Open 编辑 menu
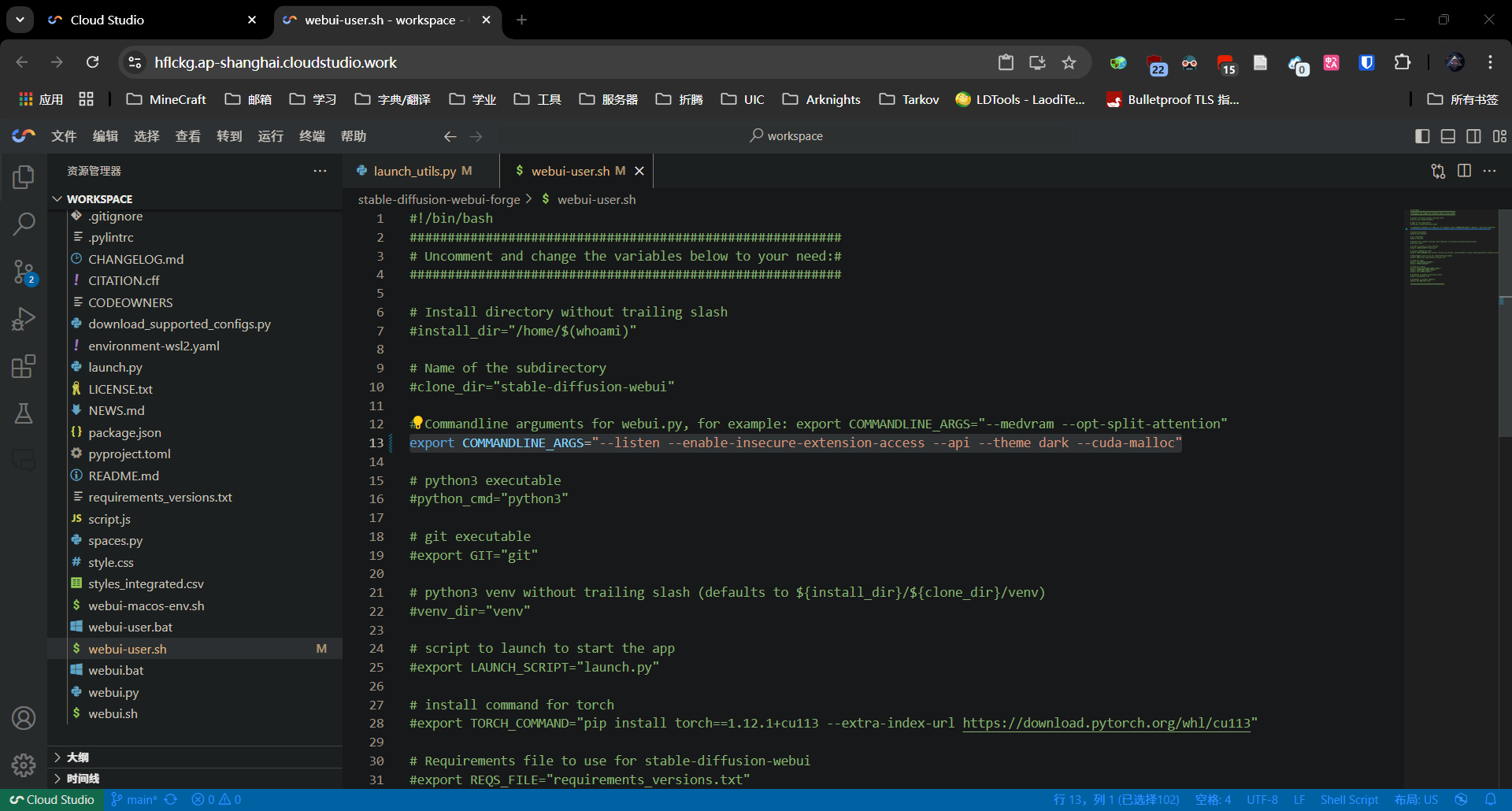Viewport: 1512px width, 811px height. point(105,136)
